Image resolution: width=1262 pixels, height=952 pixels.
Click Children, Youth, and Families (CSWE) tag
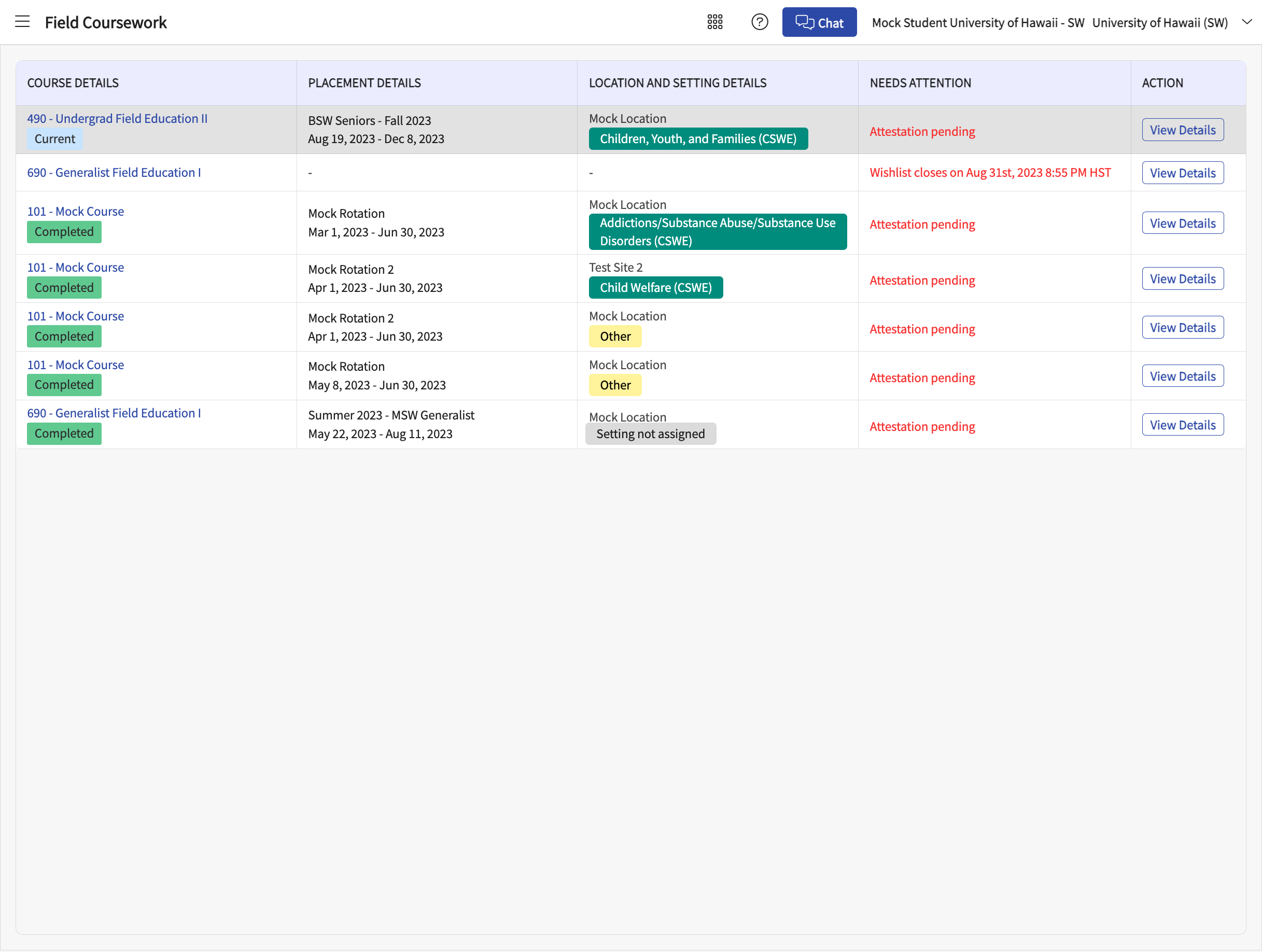pos(698,138)
